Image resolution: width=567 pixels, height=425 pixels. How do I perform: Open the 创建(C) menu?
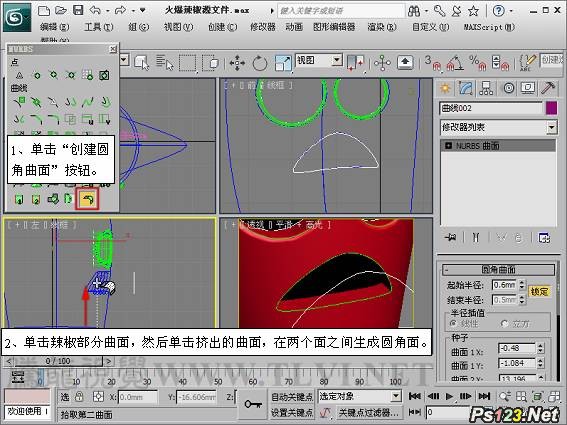[x=222, y=27]
